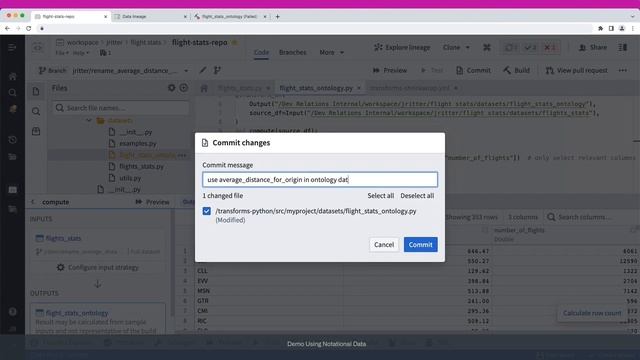Screen dimensions: 640x360
Task: Switch to the Code tab
Action: pos(261,52)
